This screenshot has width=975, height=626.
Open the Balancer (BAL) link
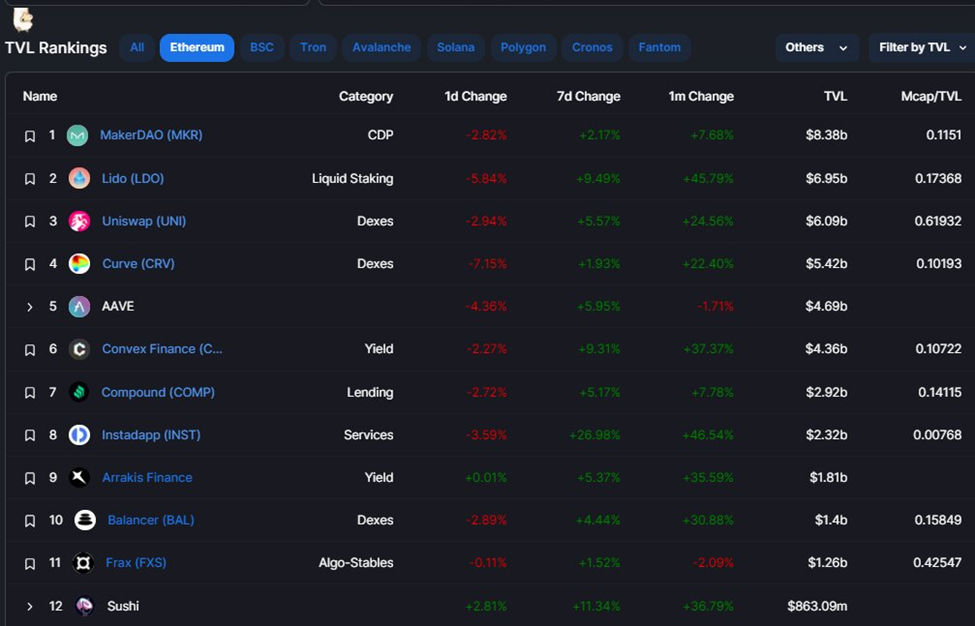(150, 520)
